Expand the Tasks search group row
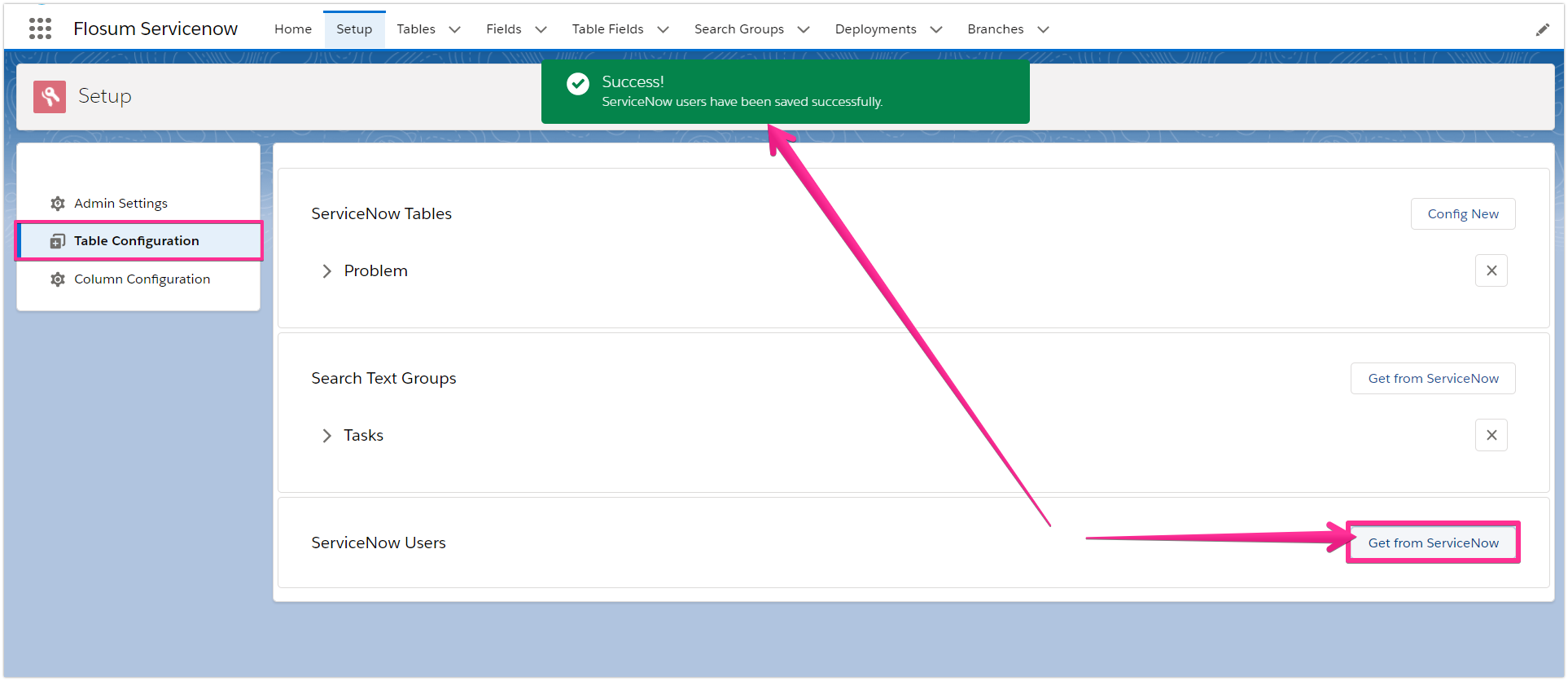 pyautogui.click(x=326, y=436)
